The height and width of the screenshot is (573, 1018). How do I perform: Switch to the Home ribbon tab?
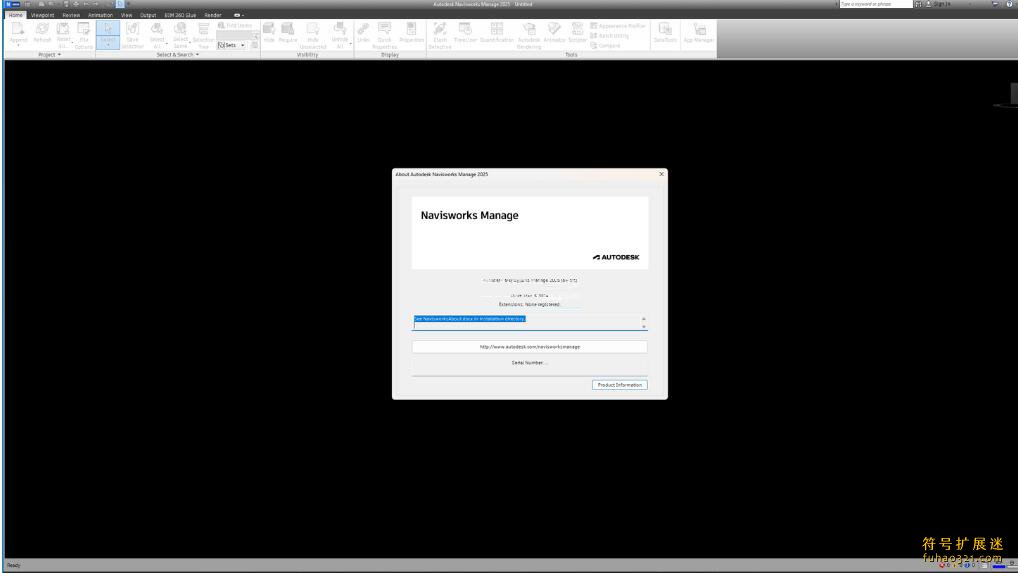point(16,15)
